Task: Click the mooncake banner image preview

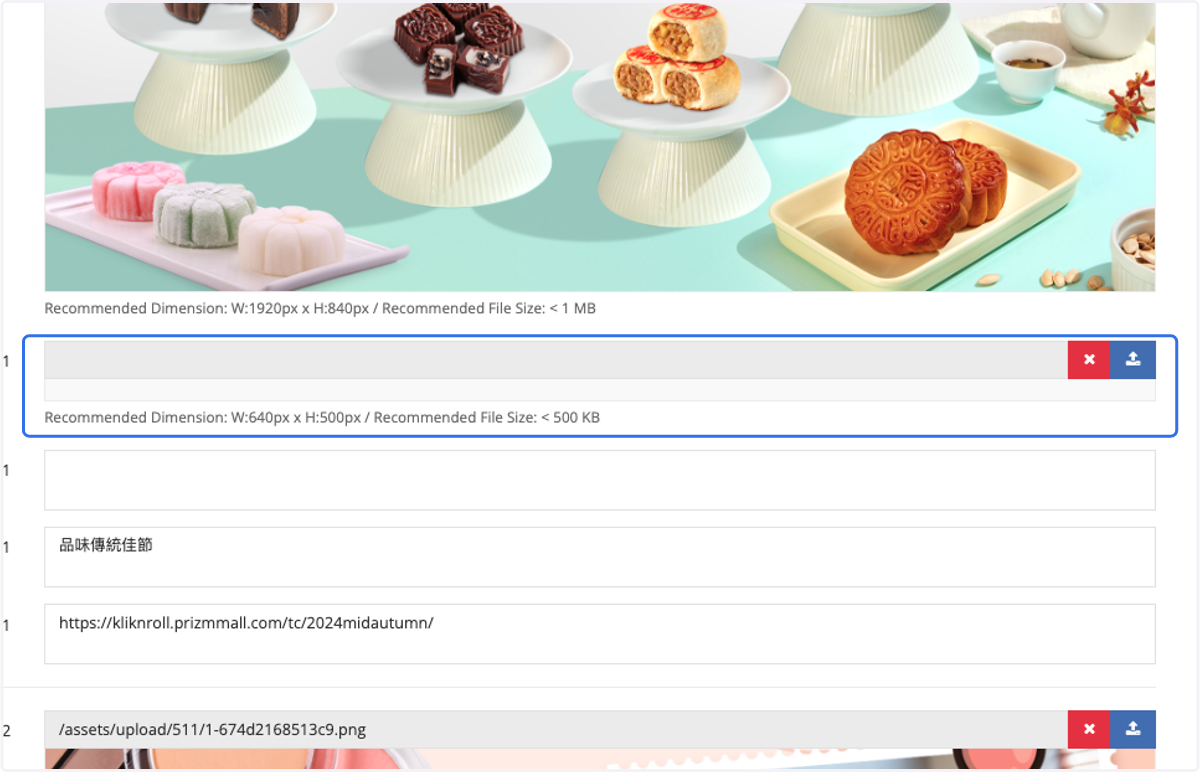Action: pyautogui.click(x=600, y=147)
